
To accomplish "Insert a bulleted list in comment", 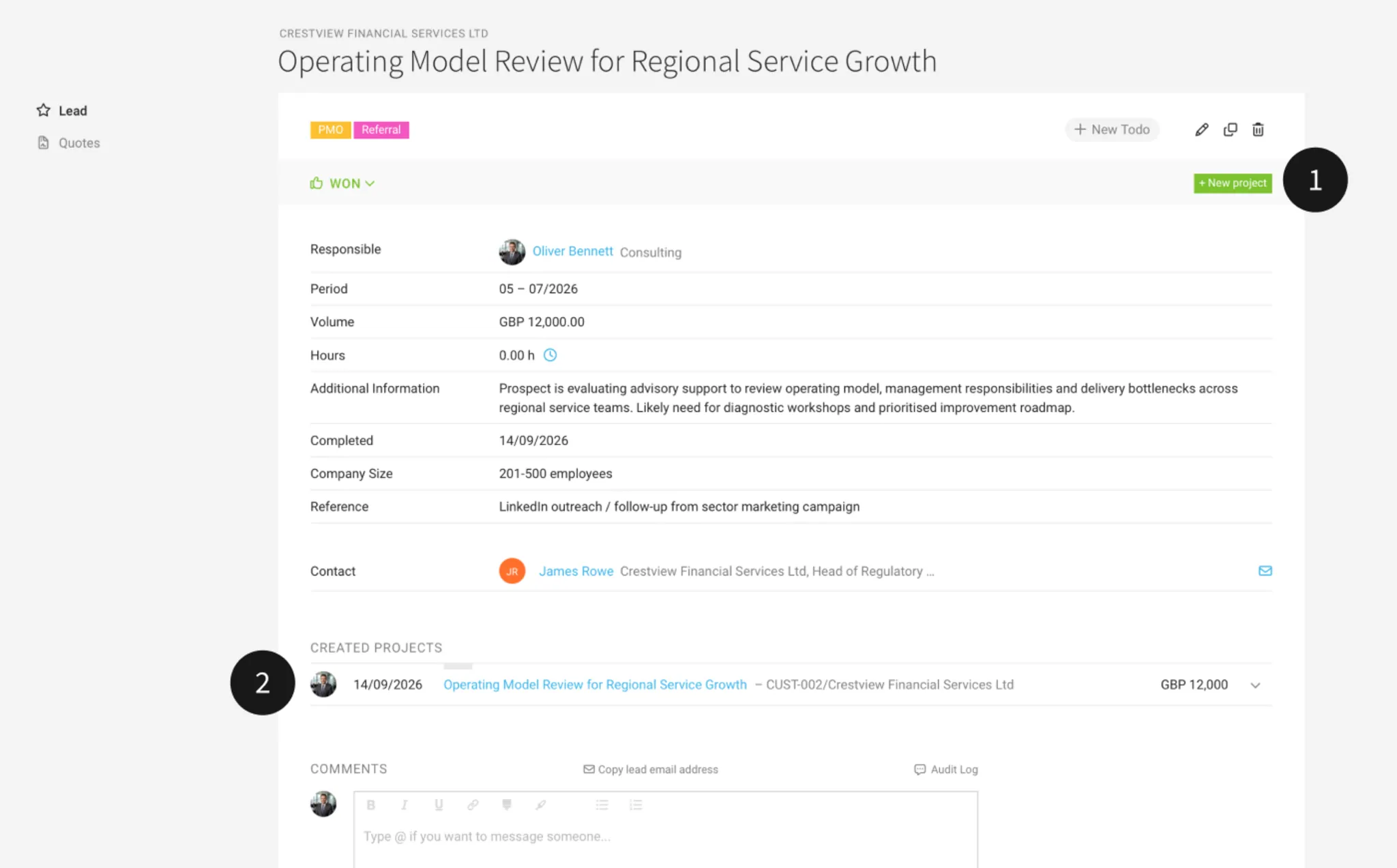I will [602, 805].
